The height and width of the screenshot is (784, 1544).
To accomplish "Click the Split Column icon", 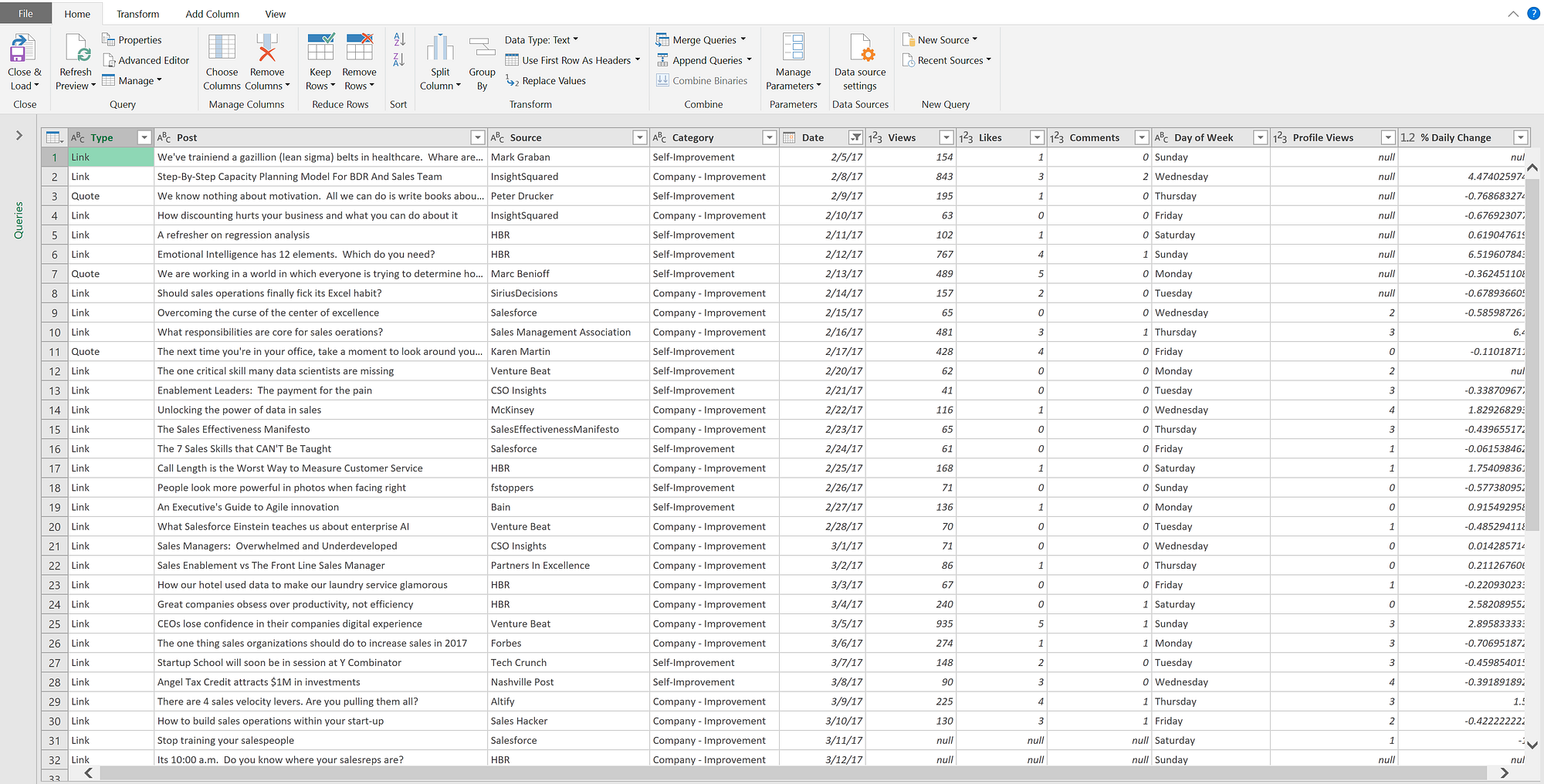I will pos(440,49).
